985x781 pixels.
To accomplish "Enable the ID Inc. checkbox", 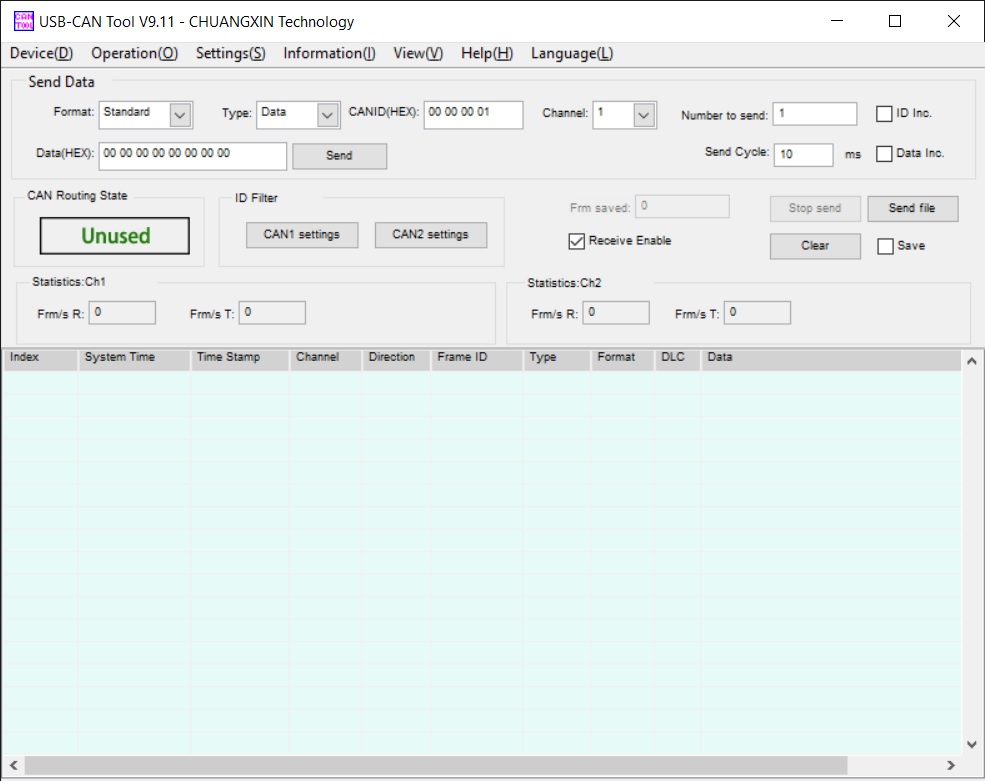I will (x=884, y=114).
